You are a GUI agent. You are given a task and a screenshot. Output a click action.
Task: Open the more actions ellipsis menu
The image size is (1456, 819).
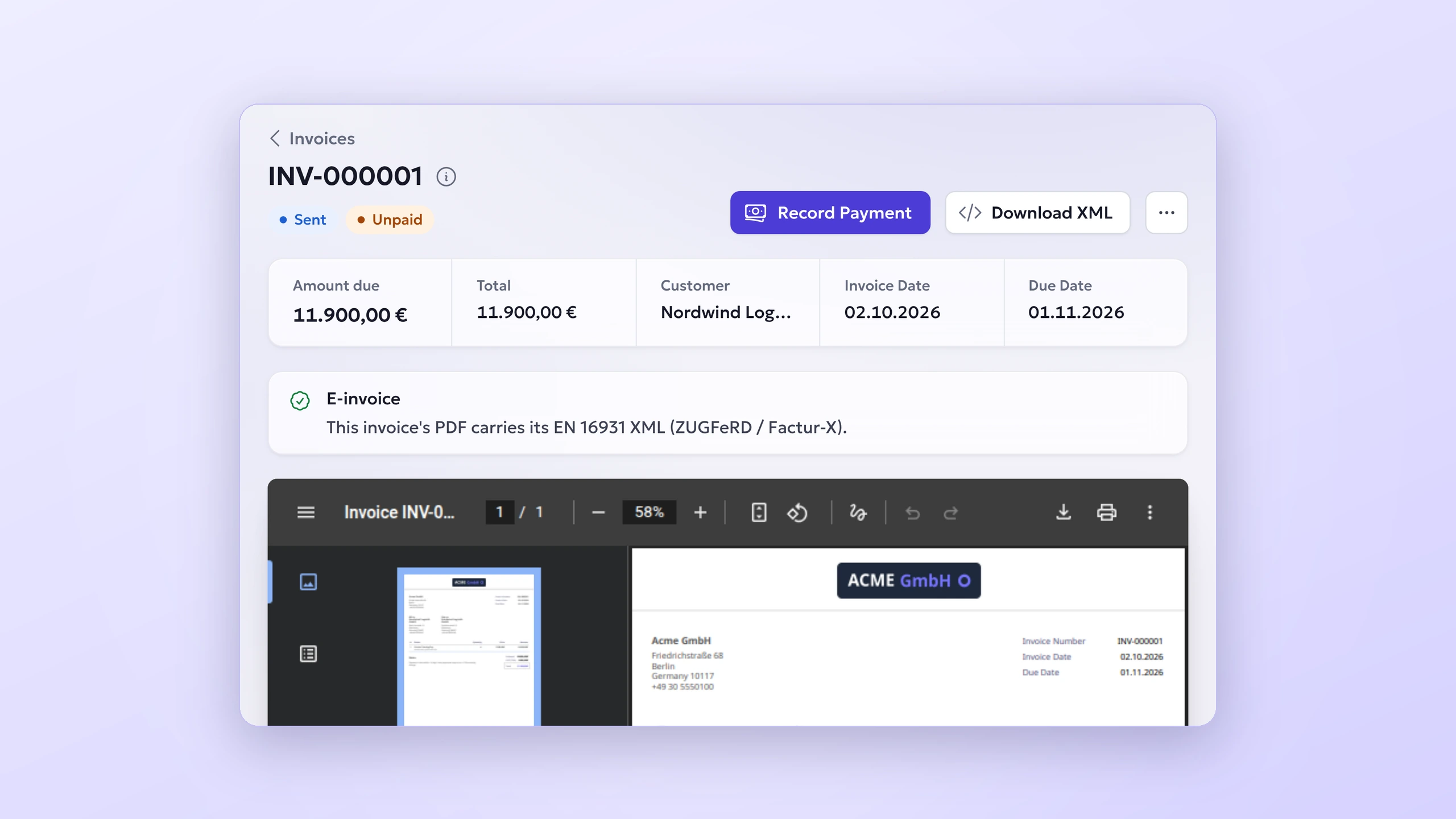[1167, 213]
